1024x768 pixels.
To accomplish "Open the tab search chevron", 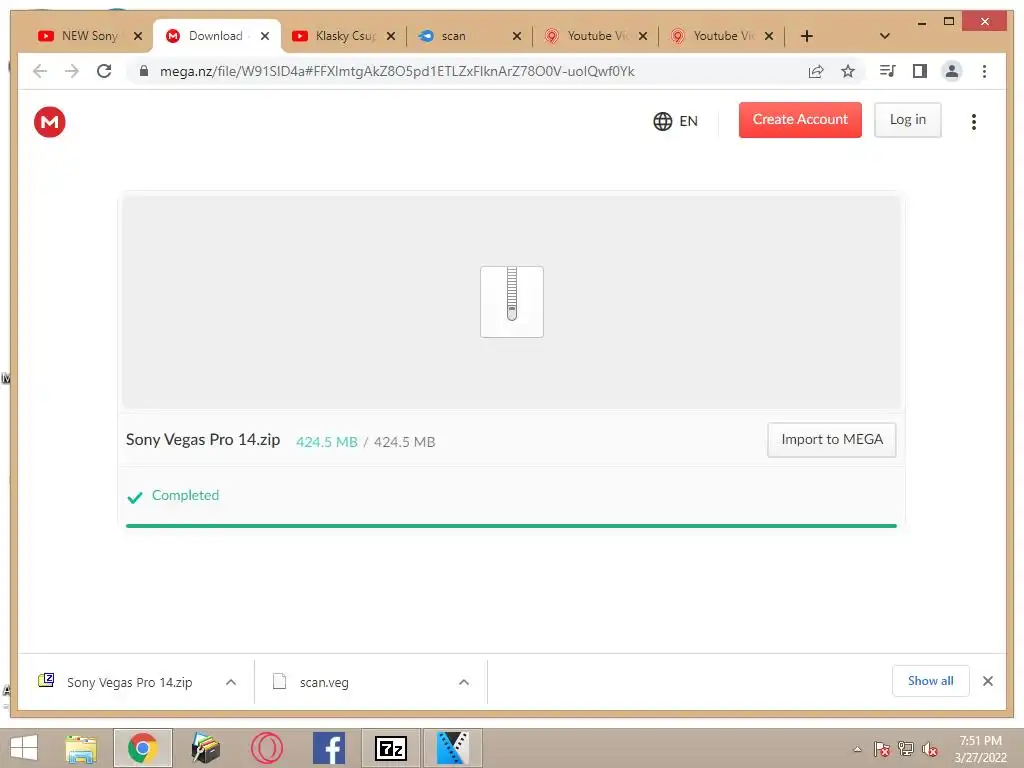I will click(884, 36).
